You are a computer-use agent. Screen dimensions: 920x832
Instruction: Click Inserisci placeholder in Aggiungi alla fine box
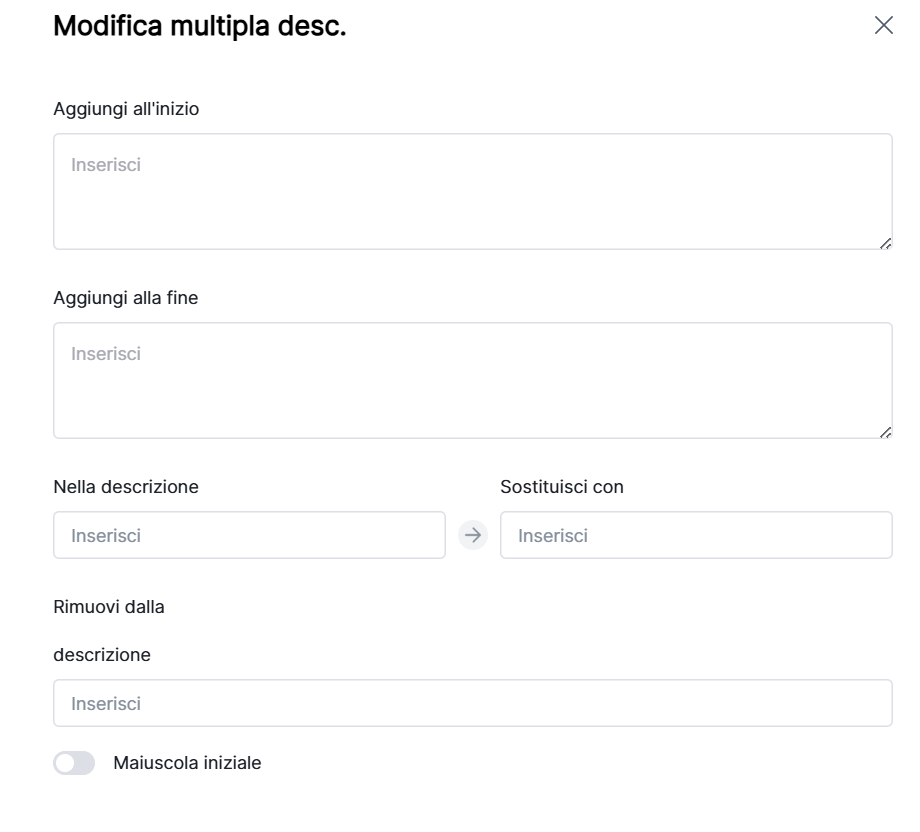(106, 353)
